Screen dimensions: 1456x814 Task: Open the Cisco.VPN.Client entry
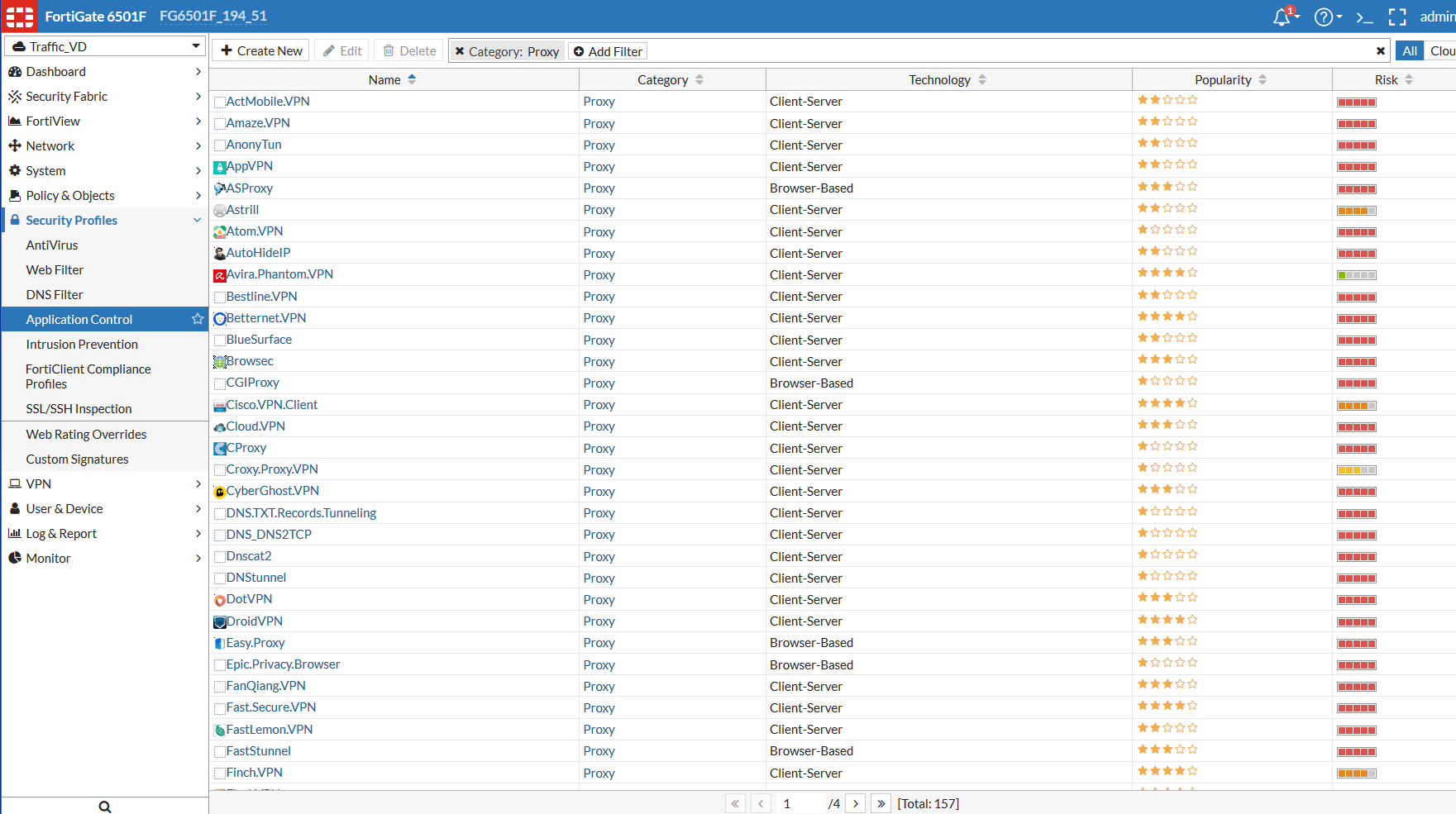click(272, 405)
